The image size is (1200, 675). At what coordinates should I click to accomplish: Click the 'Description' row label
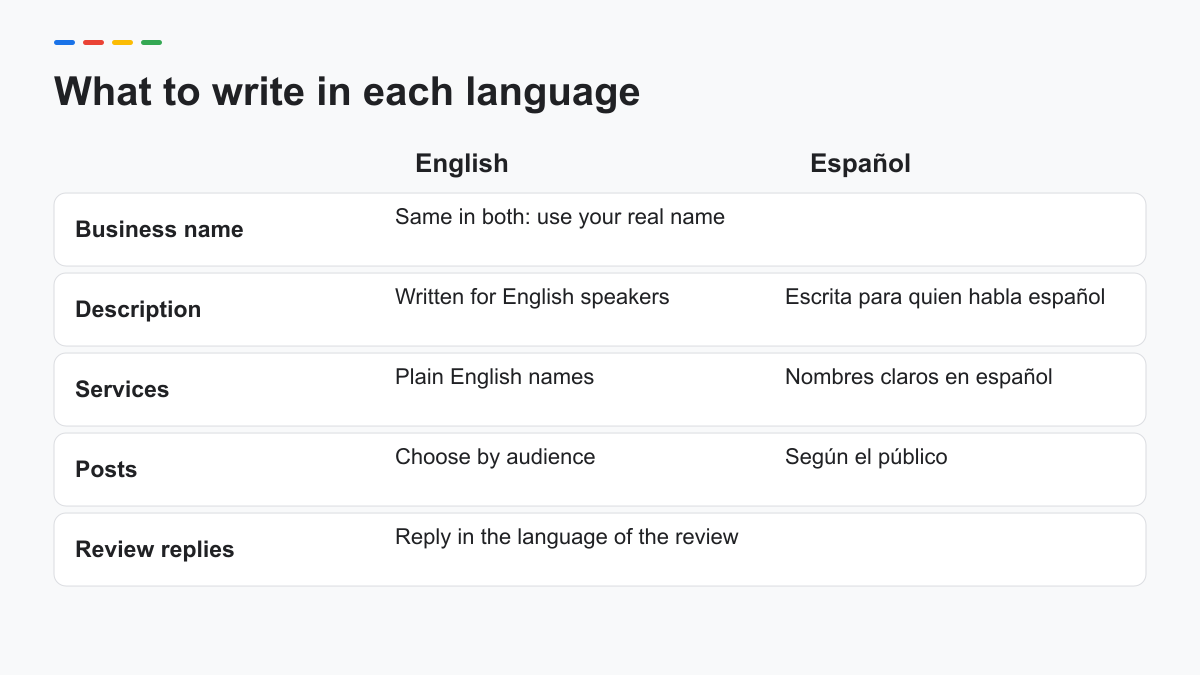(138, 309)
